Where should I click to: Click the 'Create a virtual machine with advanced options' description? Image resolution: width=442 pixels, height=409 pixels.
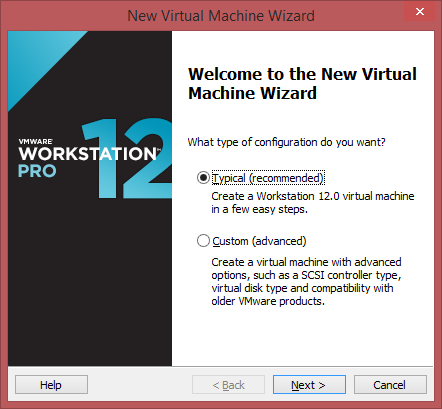[307, 281]
